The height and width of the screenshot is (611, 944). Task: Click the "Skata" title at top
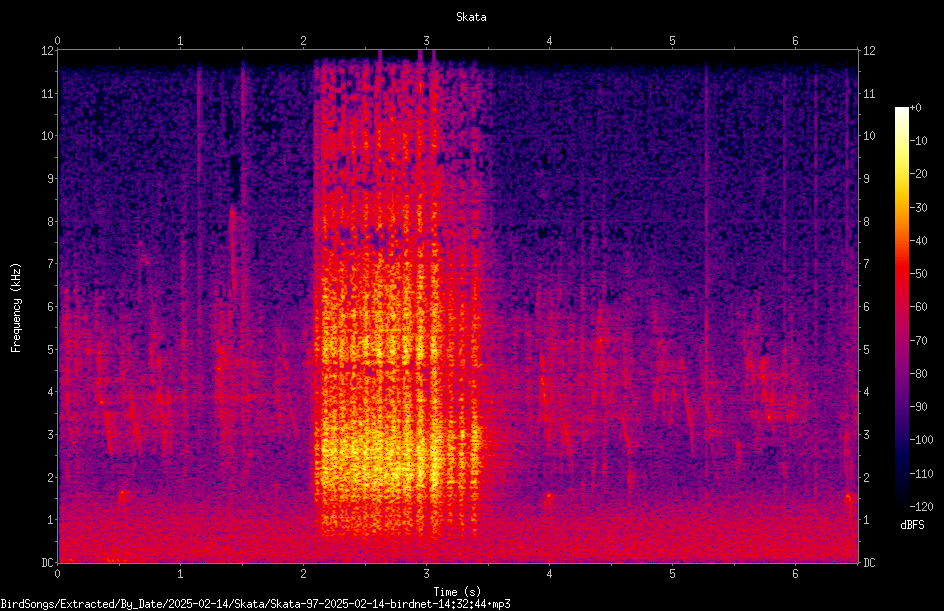pyautogui.click(x=471, y=17)
